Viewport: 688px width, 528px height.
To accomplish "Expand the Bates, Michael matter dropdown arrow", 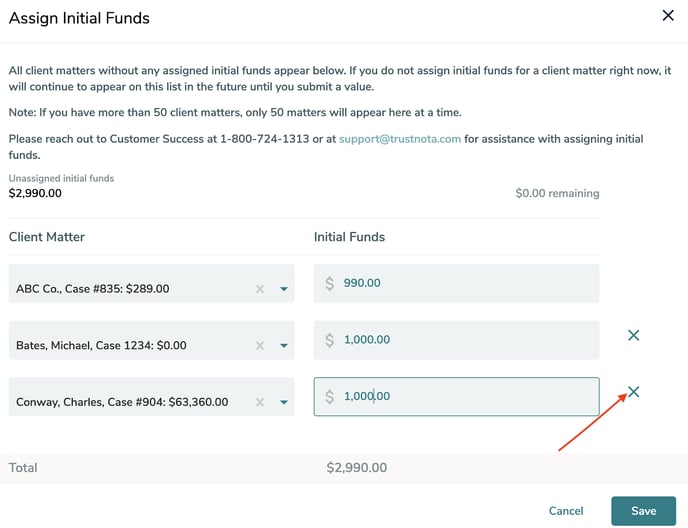I will (283, 346).
